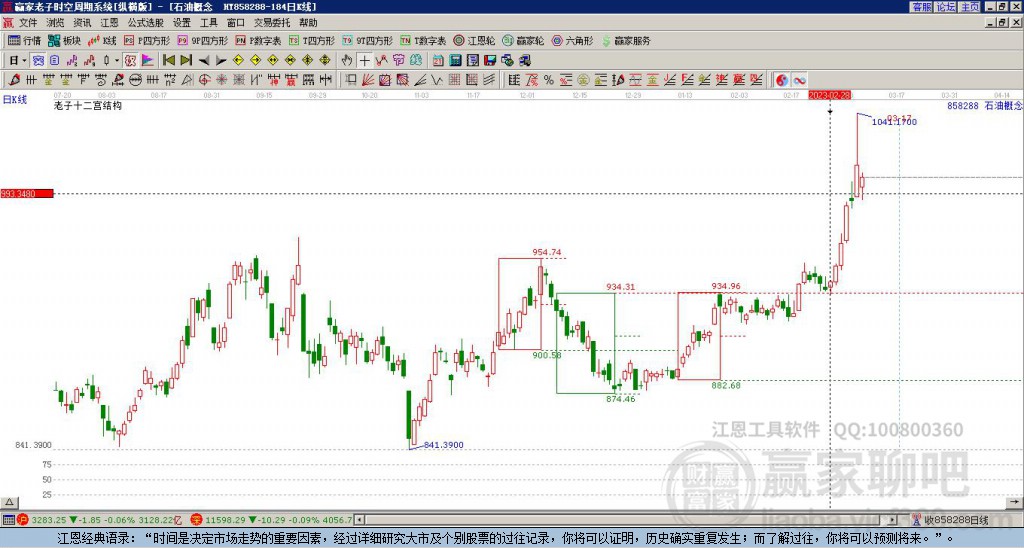Click the 874.46 low label
Viewport: 1024px width, 548px height.
[x=620, y=399]
